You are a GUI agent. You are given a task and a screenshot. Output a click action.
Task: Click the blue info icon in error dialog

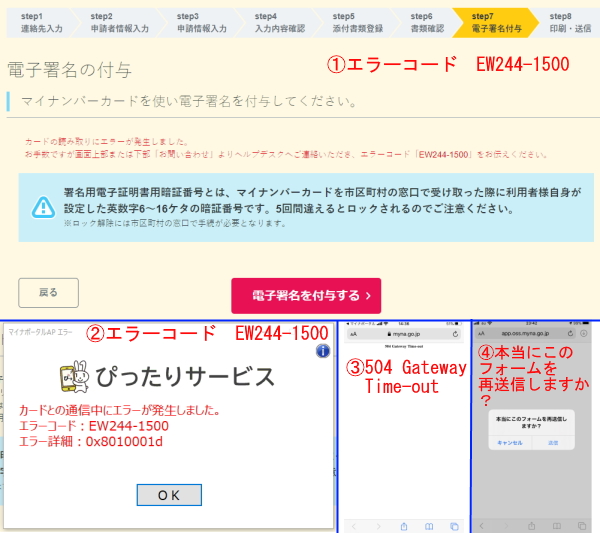point(323,351)
